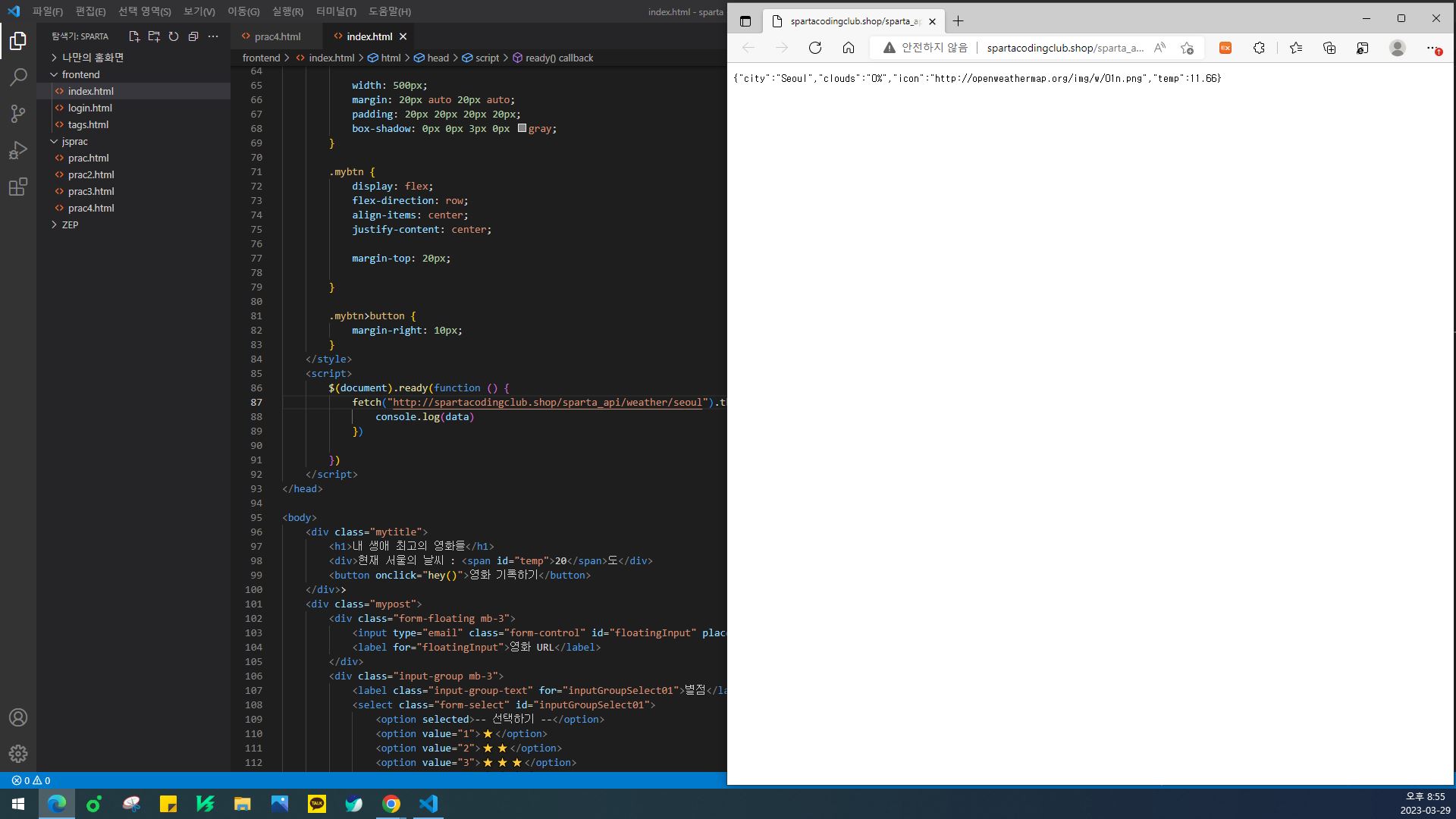
Task: Open the 보기(V) menu
Action: [199, 11]
